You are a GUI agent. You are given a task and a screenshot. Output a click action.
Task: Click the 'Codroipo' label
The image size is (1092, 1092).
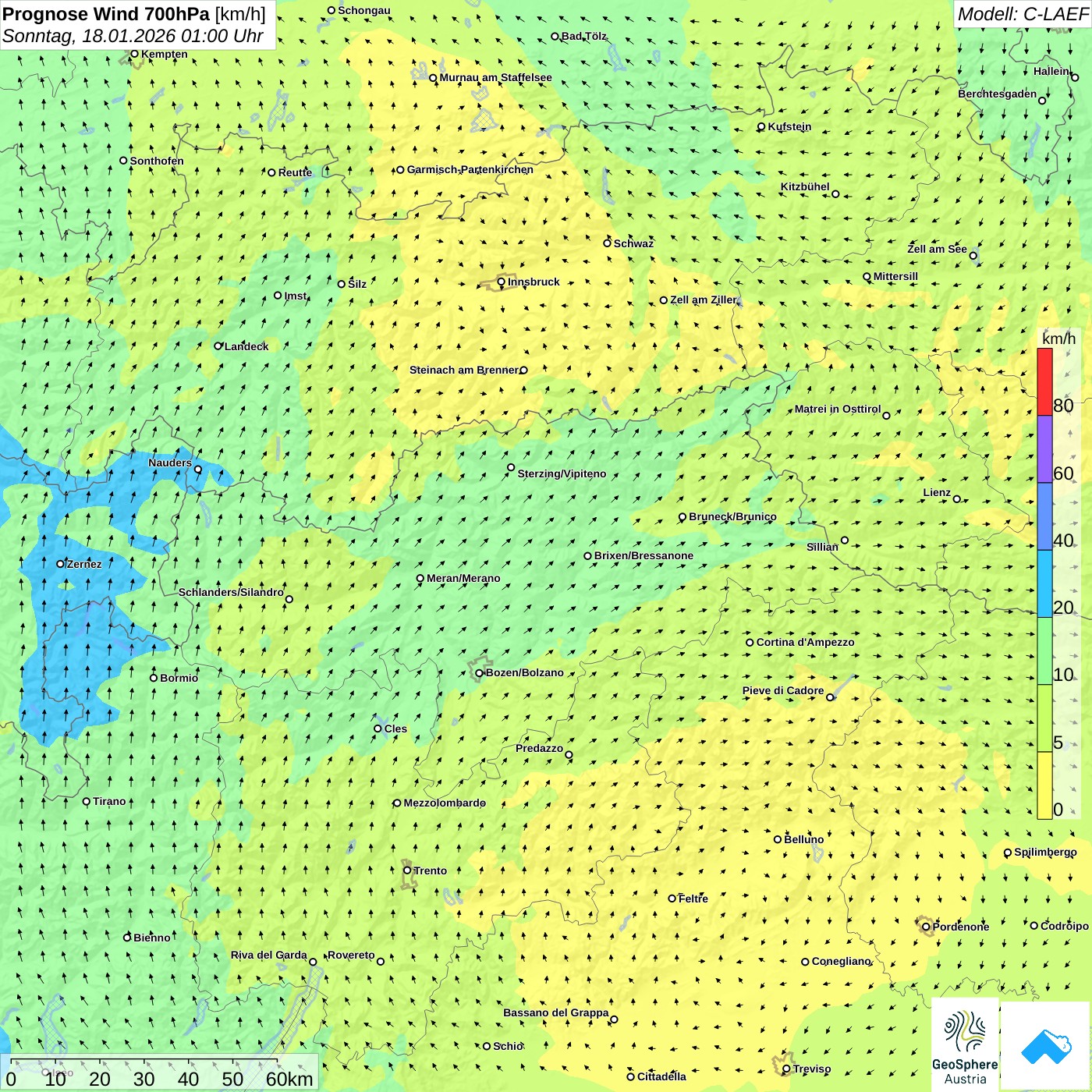[x=1065, y=926]
